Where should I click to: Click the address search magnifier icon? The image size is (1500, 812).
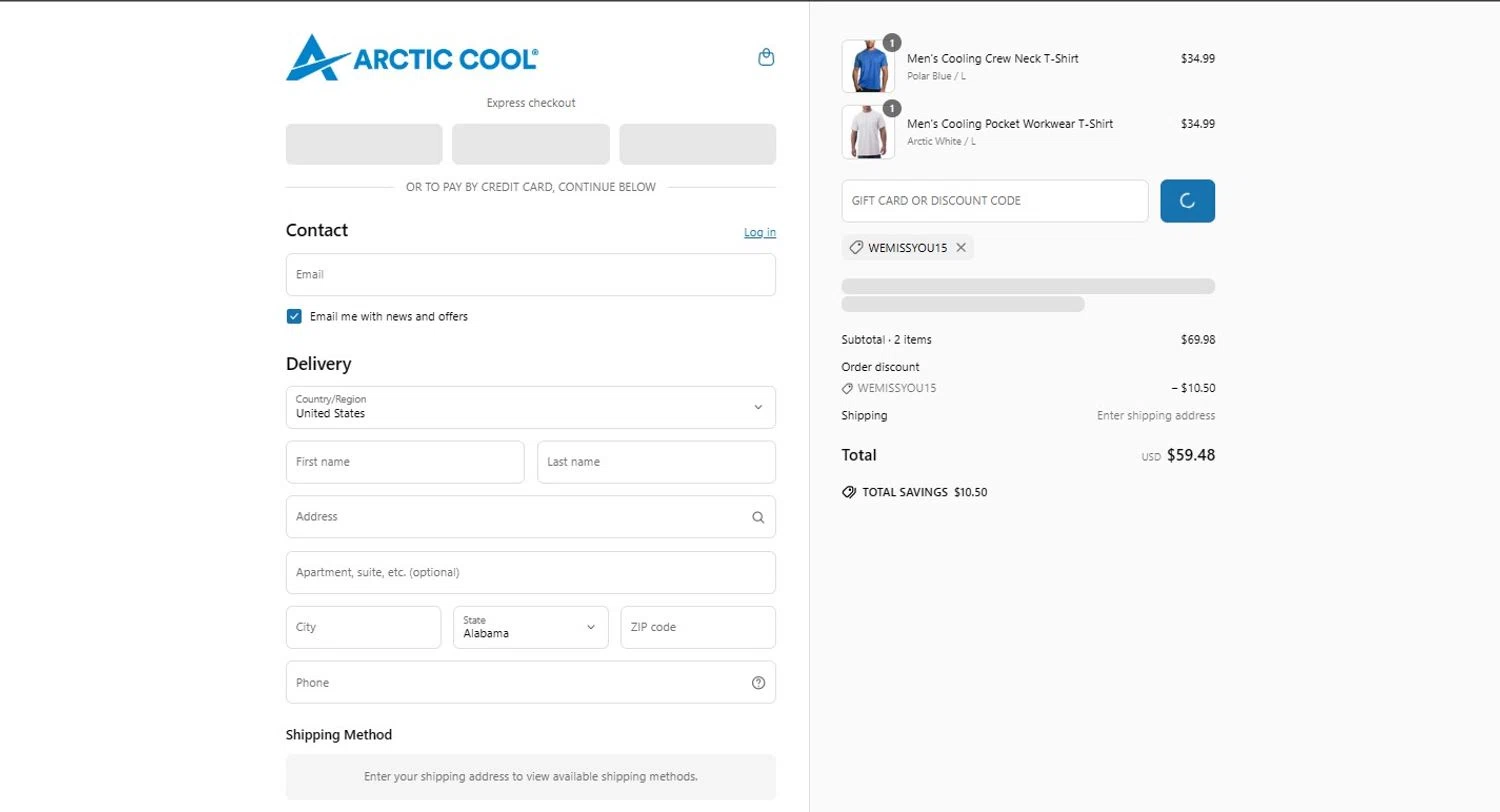click(x=758, y=517)
